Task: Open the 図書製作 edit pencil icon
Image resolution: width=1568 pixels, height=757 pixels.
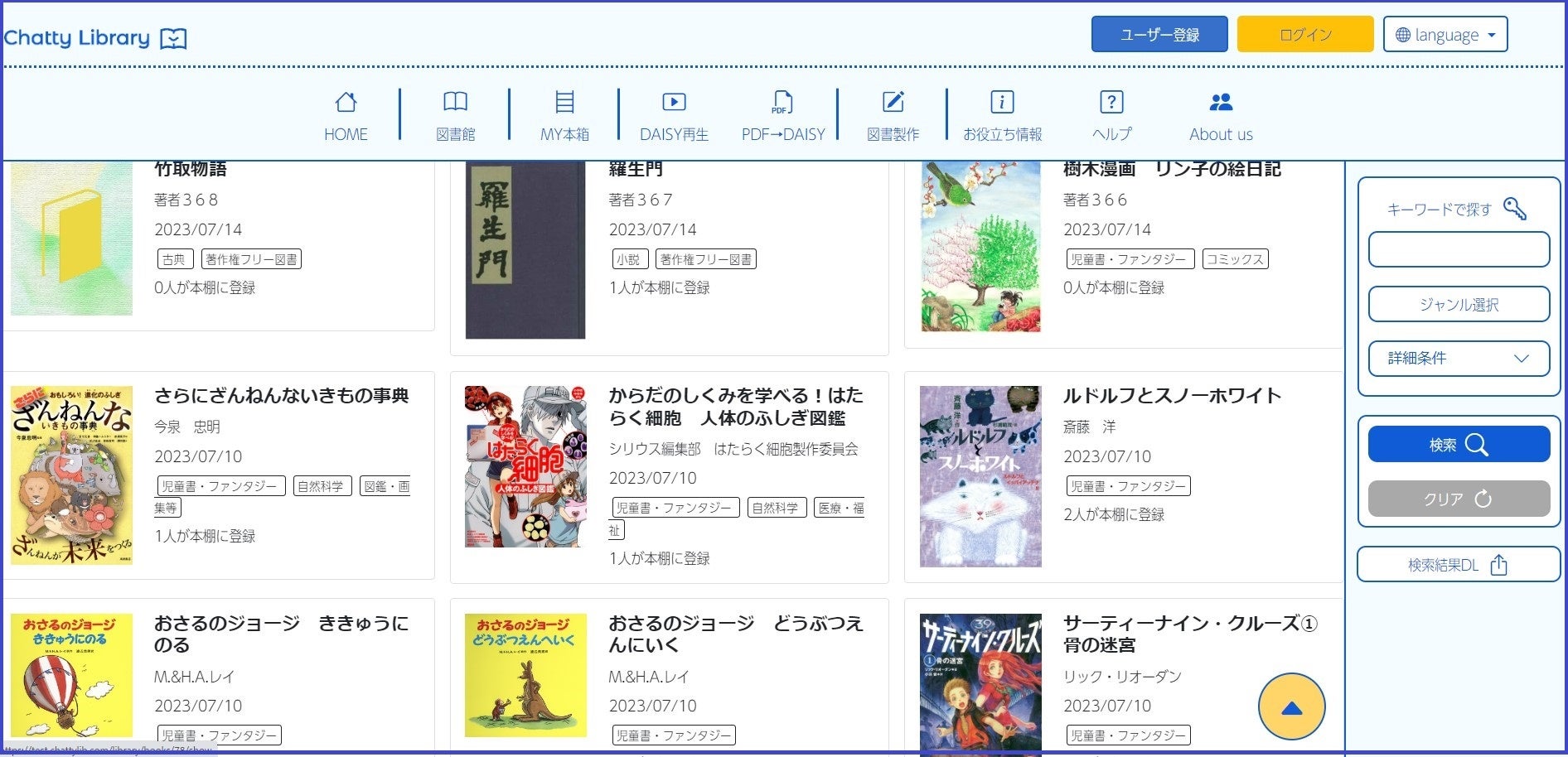Action: pyautogui.click(x=893, y=102)
